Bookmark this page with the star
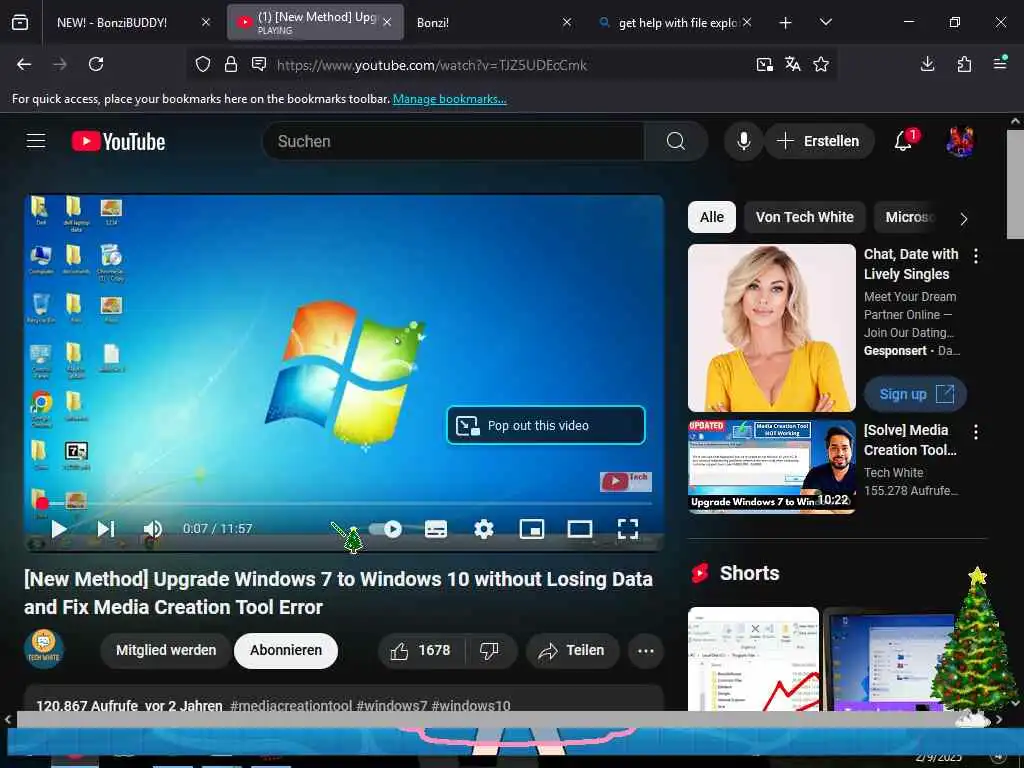 pos(821,64)
